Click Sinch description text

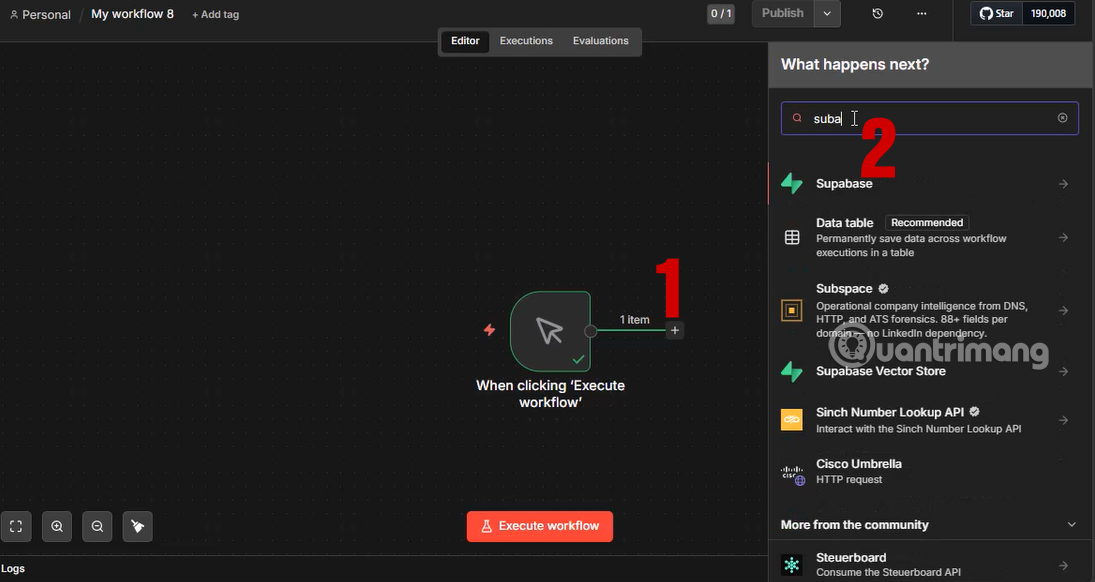tap(918, 428)
